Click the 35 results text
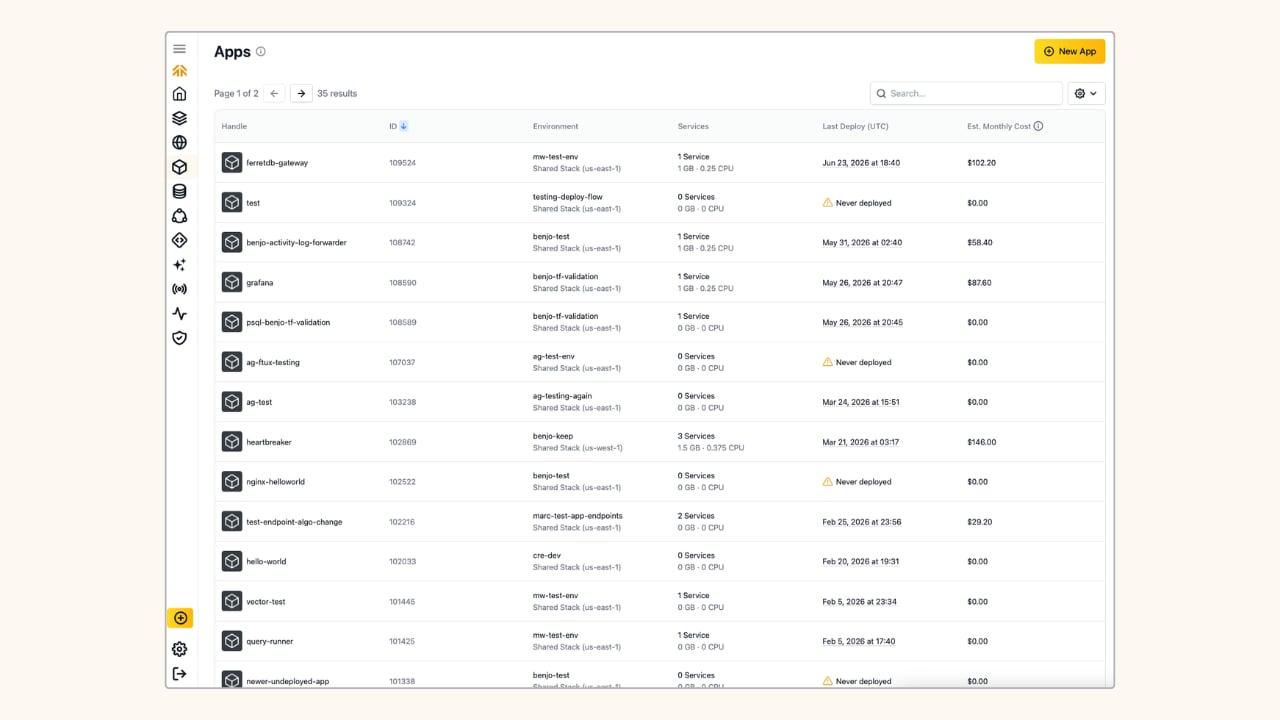The height and width of the screenshot is (720, 1280). coord(337,93)
